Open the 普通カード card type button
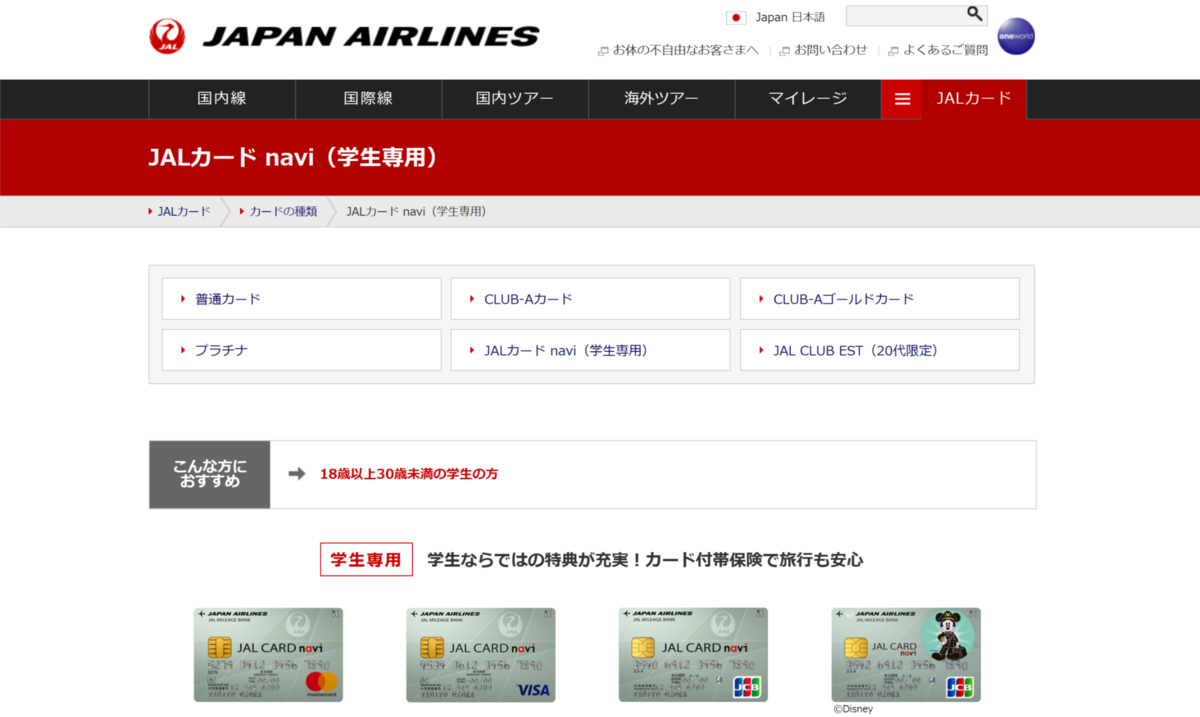Screen dimensions: 1200x717 point(301,299)
